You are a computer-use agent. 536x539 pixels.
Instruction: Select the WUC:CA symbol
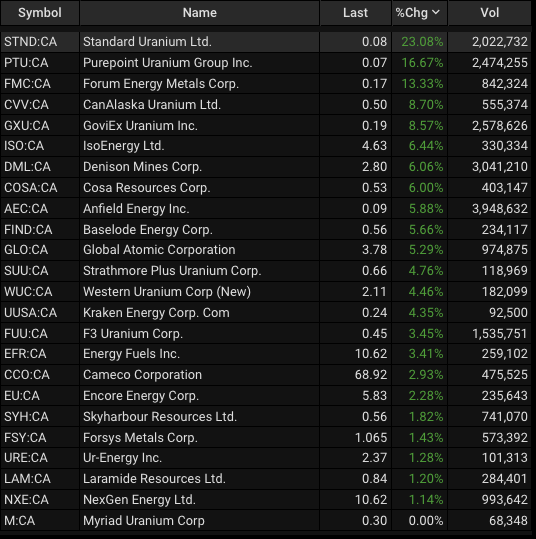click(28, 292)
